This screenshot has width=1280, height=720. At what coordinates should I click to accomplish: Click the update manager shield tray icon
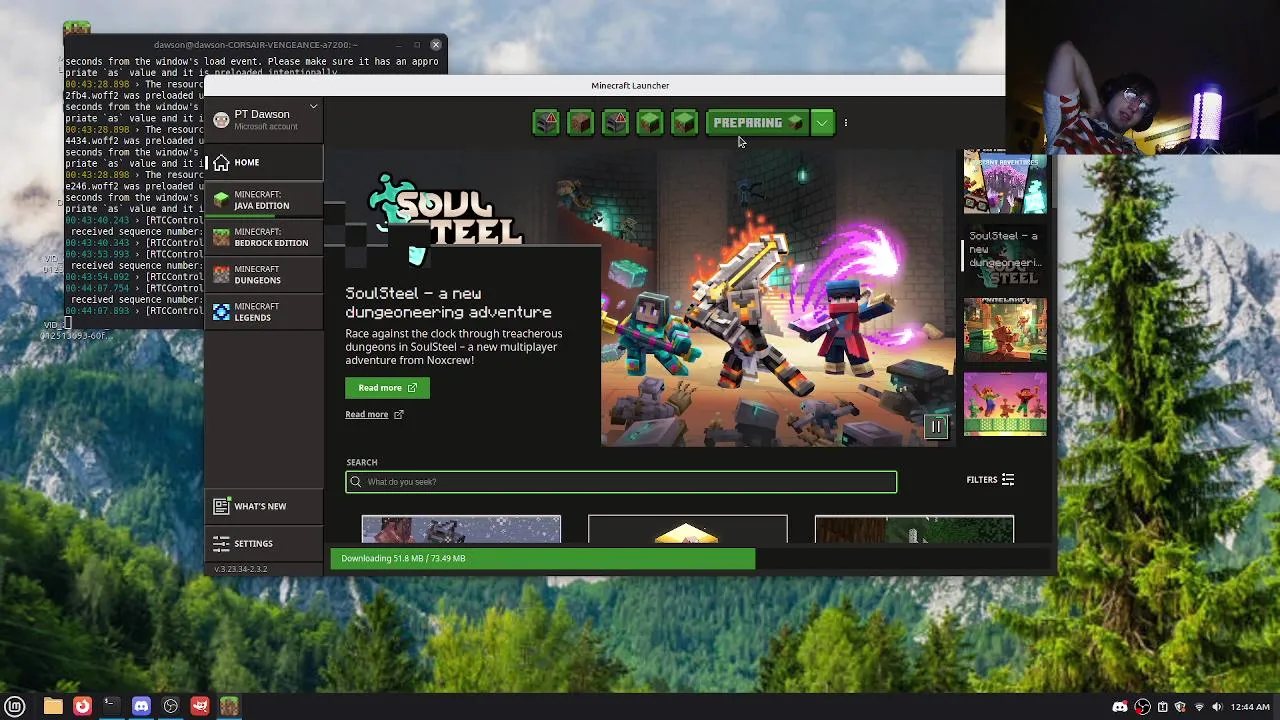point(1181,707)
